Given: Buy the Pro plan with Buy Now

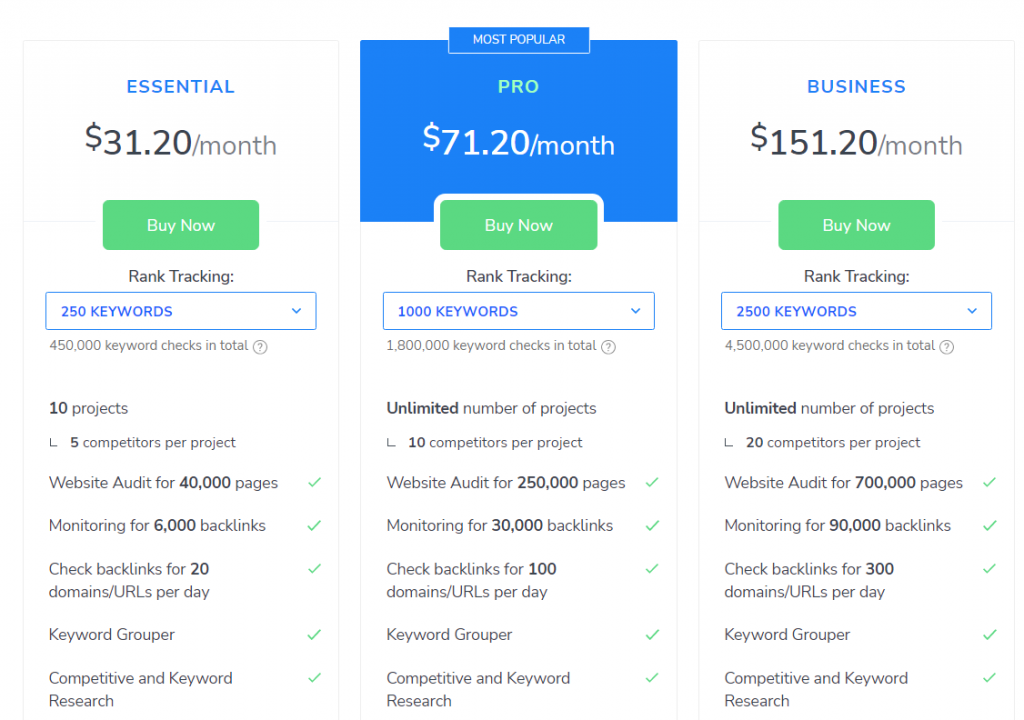Looking at the screenshot, I should pos(519,225).
